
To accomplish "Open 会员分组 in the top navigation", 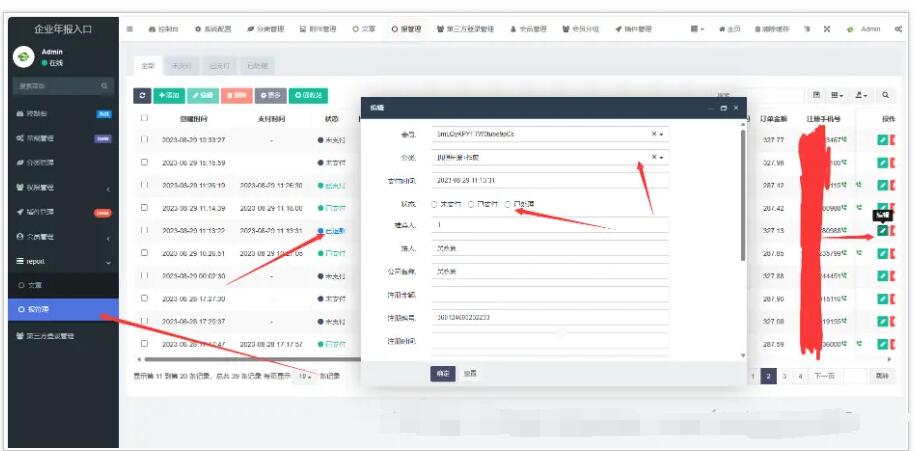I will (581, 29).
